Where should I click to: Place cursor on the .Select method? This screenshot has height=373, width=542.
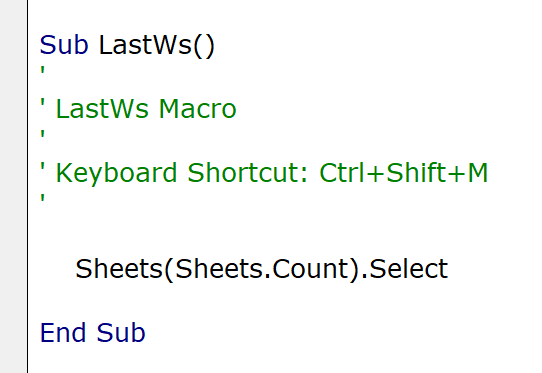click(x=405, y=269)
